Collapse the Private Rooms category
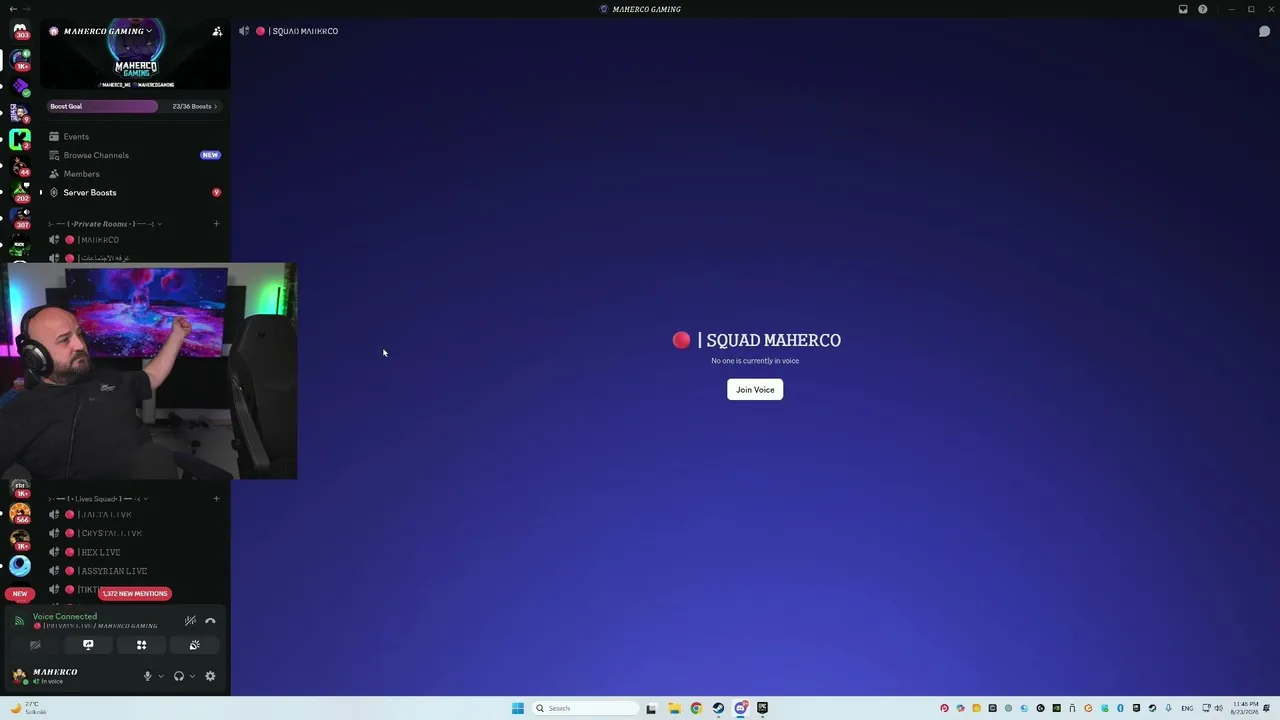The image size is (1280, 720). tap(105, 224)
